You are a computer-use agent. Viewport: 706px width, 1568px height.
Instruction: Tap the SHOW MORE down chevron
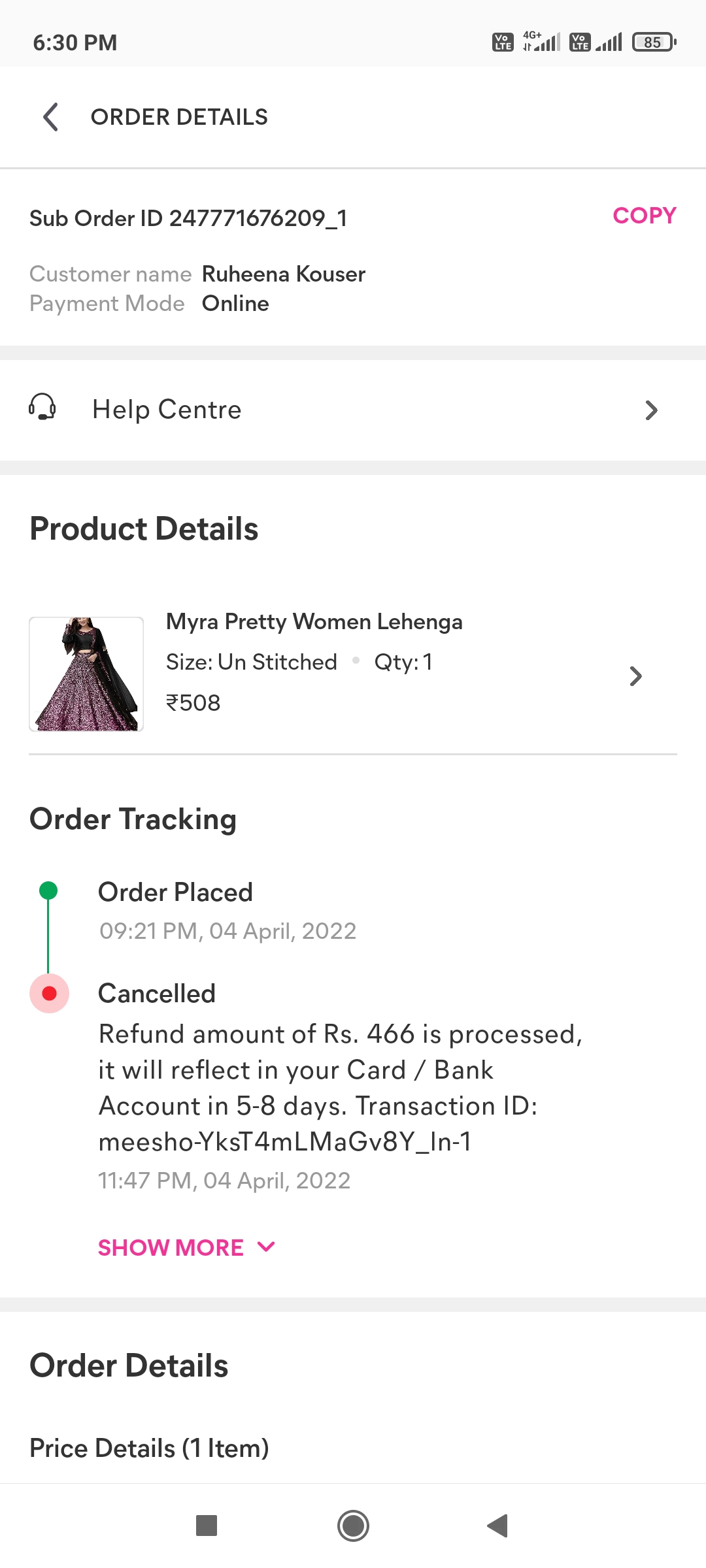[x=266, y=1247]
